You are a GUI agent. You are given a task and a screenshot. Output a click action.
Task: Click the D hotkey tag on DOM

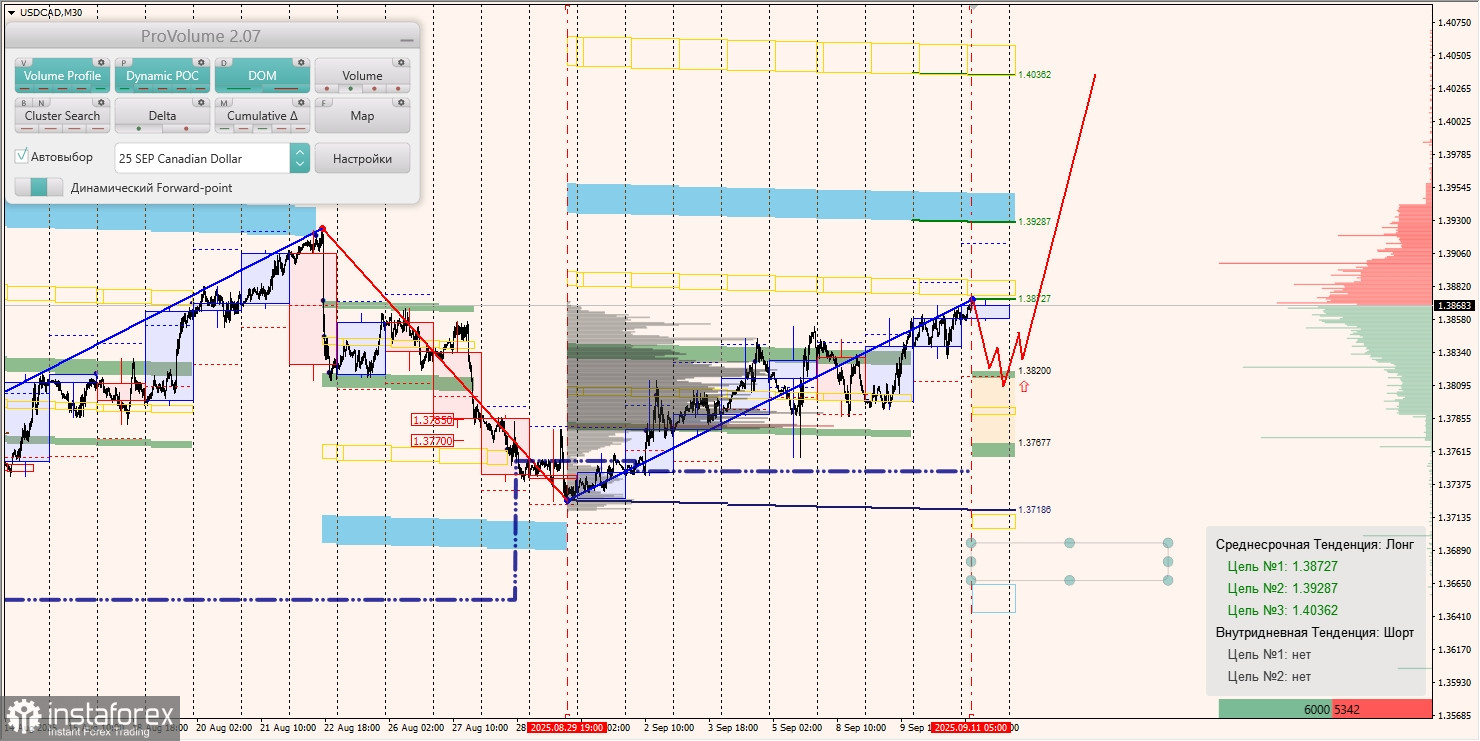(224, 62)
